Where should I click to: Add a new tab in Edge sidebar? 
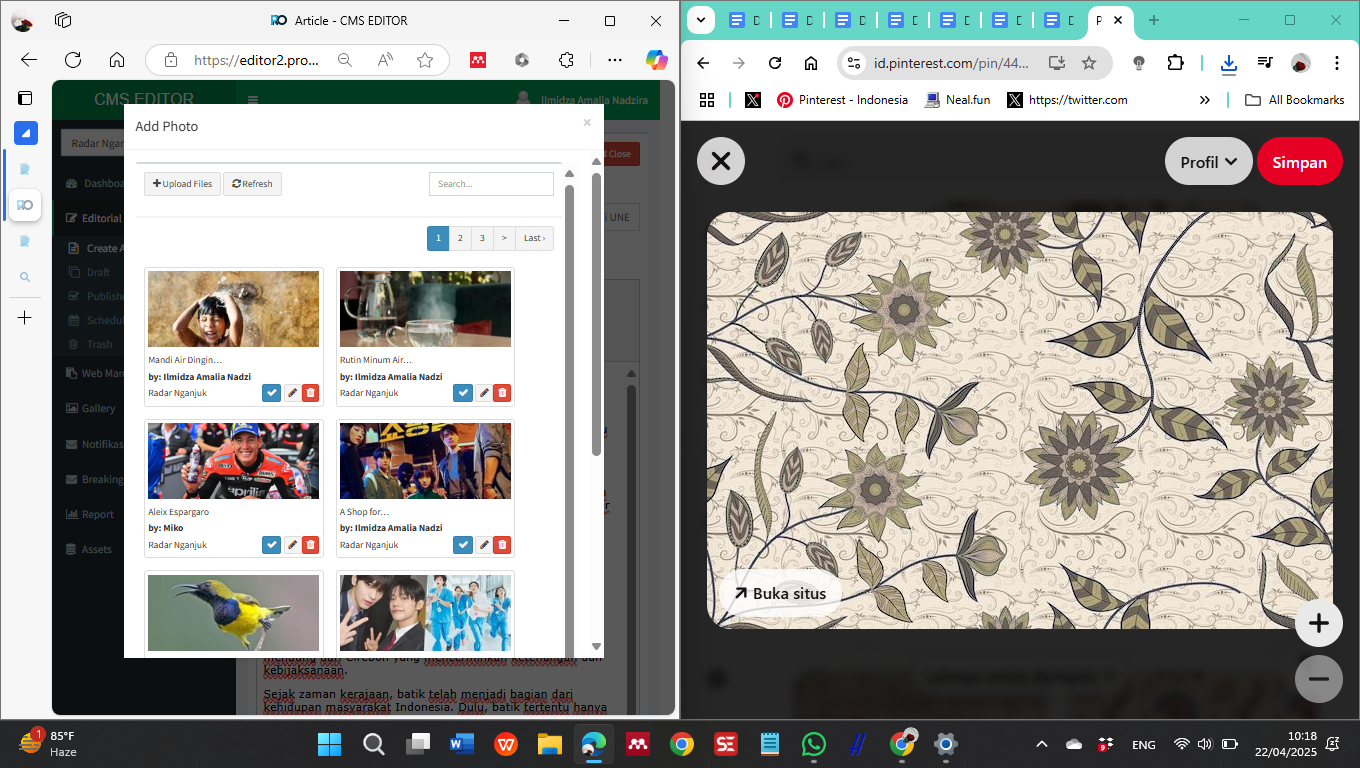click(25, 317)
